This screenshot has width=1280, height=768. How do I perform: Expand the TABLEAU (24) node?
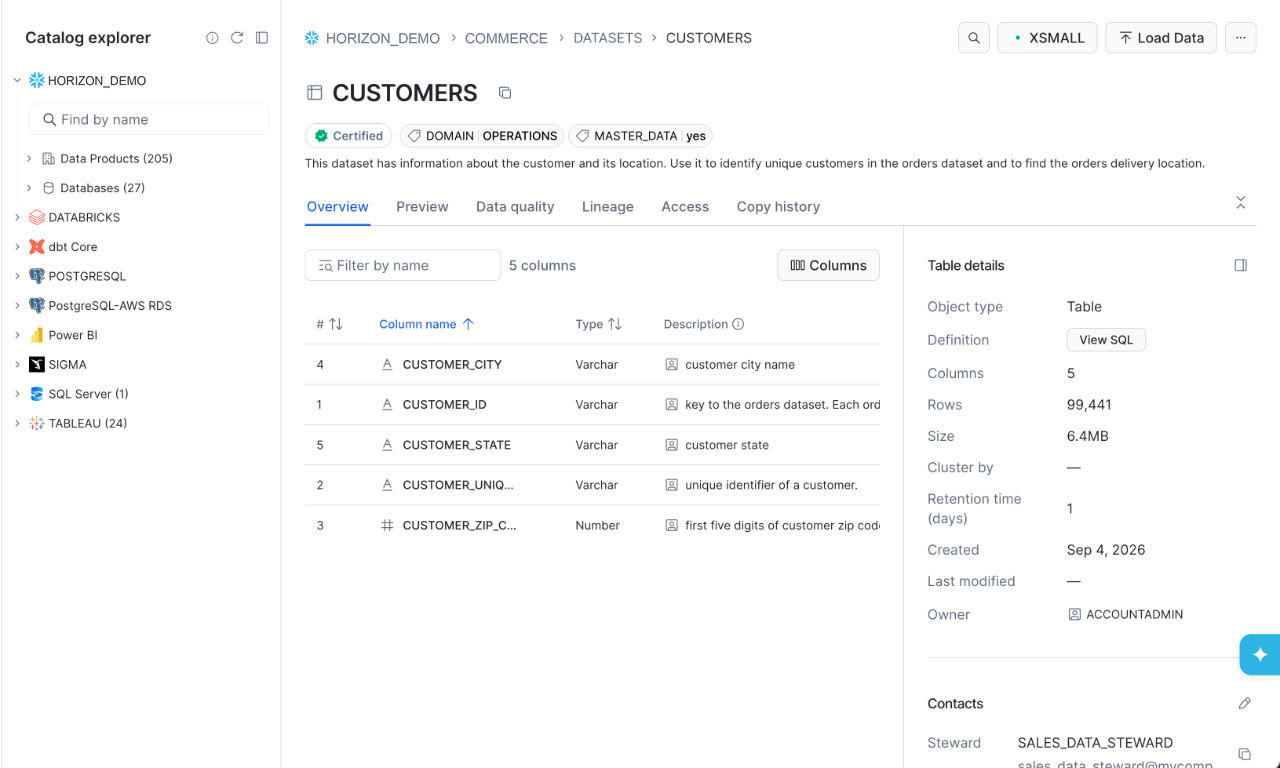(x=17, y=424)
